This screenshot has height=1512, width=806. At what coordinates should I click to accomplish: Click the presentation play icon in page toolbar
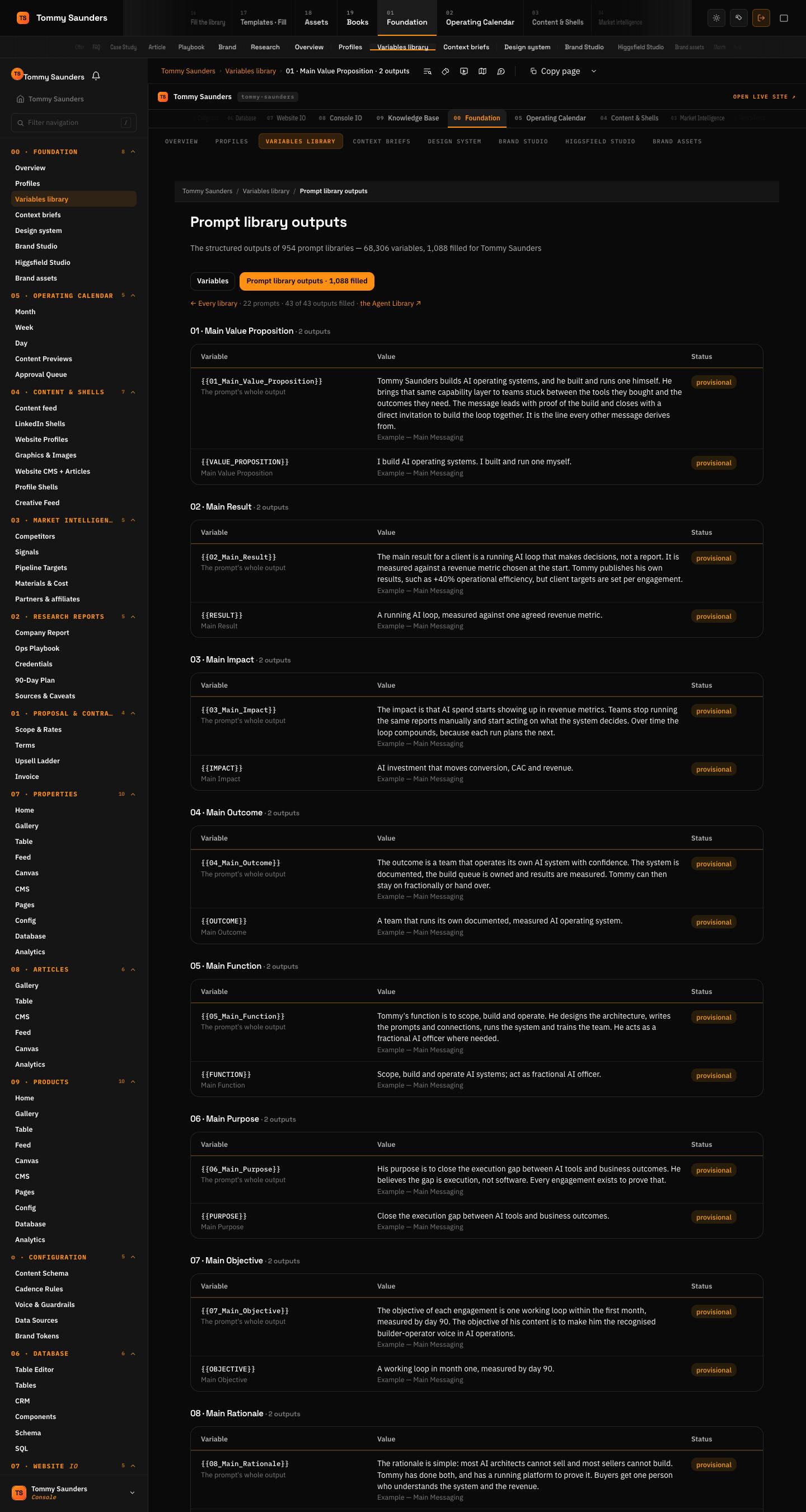pos(464,71)
